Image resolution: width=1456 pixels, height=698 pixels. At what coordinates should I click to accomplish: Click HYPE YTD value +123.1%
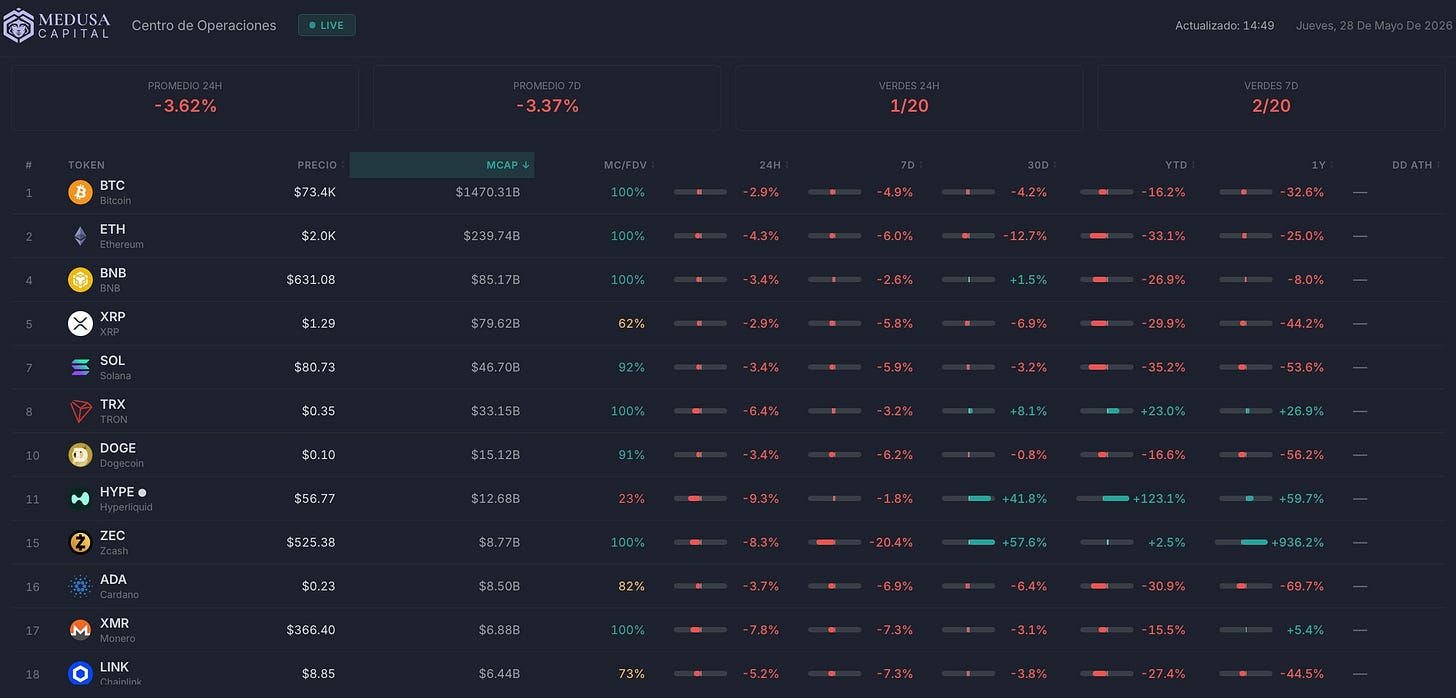tap(1159, 498)
